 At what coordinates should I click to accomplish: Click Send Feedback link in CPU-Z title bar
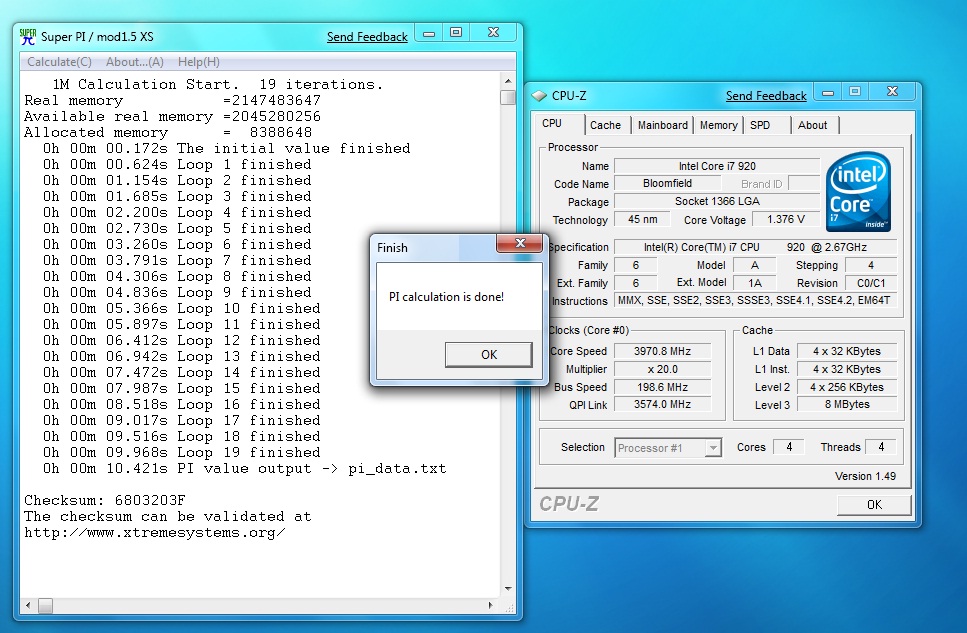pos(766,96)
